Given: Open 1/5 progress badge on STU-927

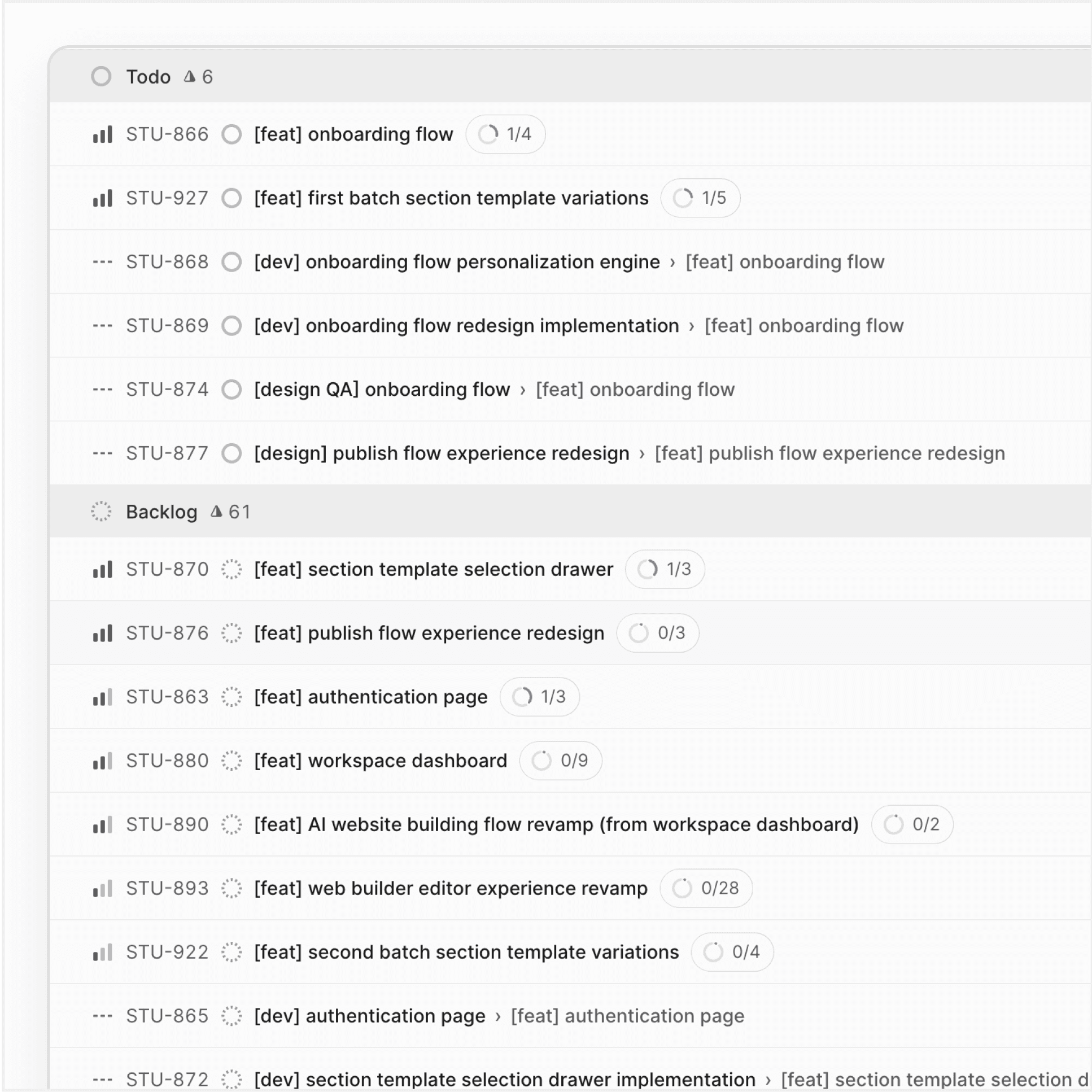Looking at the screenshot, I should click(x=700, y=198).
